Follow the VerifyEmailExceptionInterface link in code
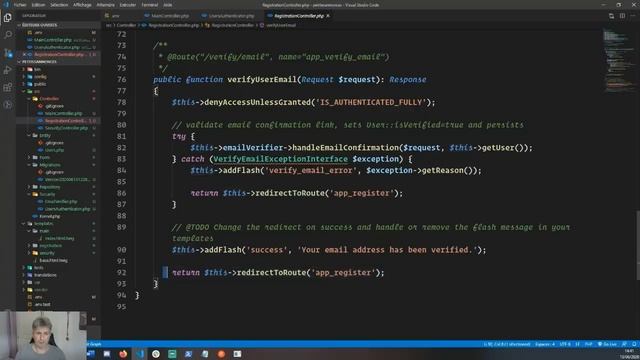The image size is (640, 360). coord(280,159)
